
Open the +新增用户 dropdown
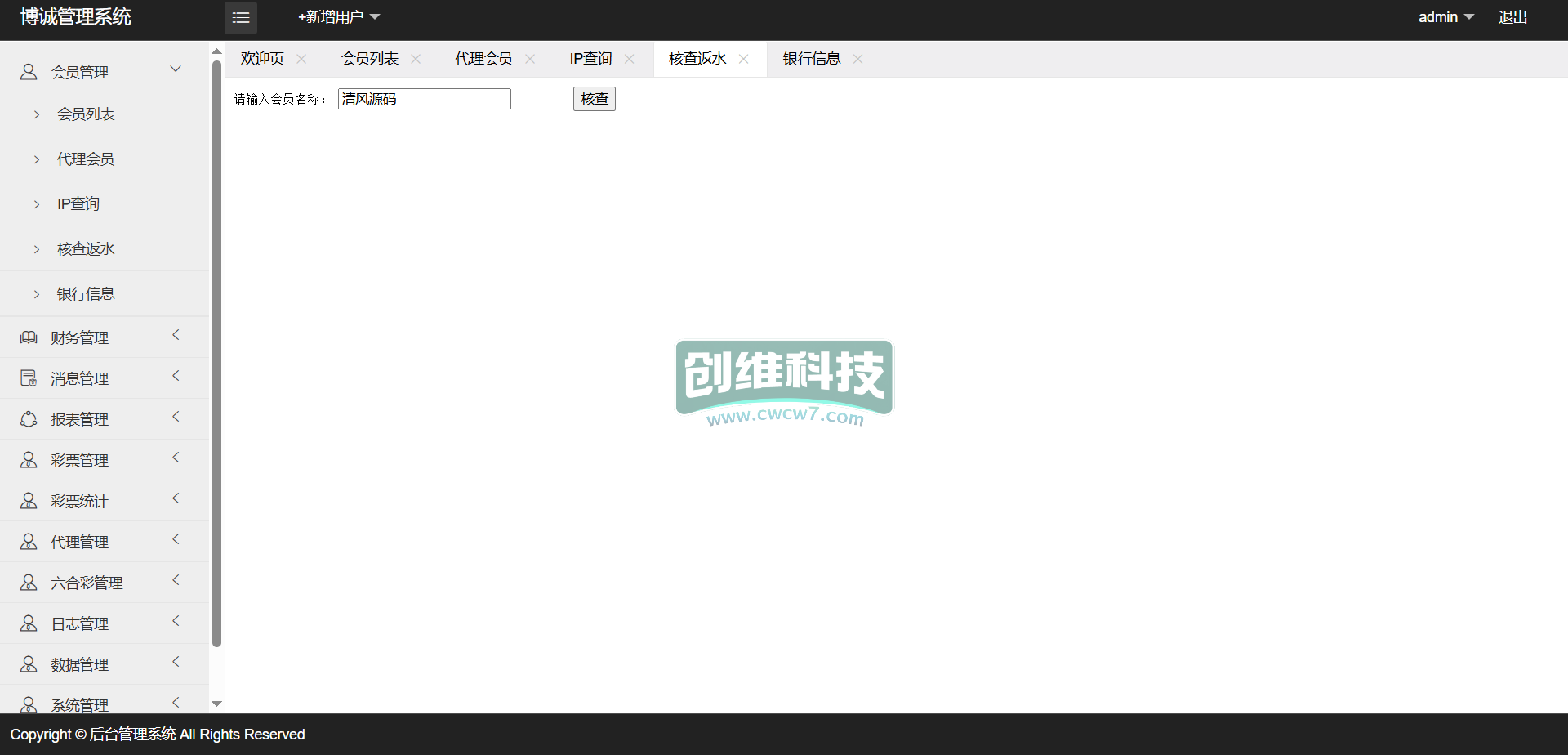[x=339, y=17]
